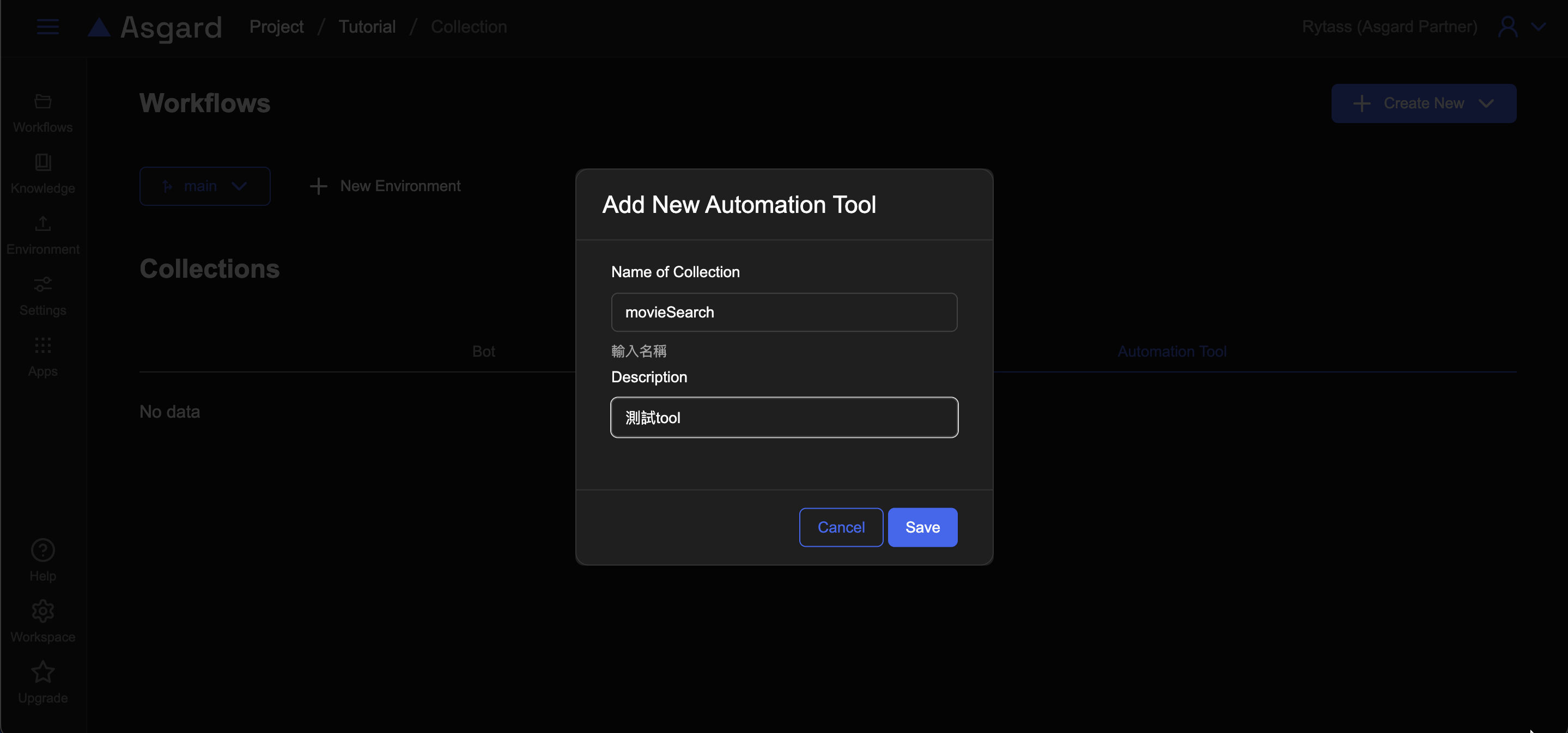Switch to the Automation Tool tab
This screenshot has width=1568, height=733.
point(1171,352)
